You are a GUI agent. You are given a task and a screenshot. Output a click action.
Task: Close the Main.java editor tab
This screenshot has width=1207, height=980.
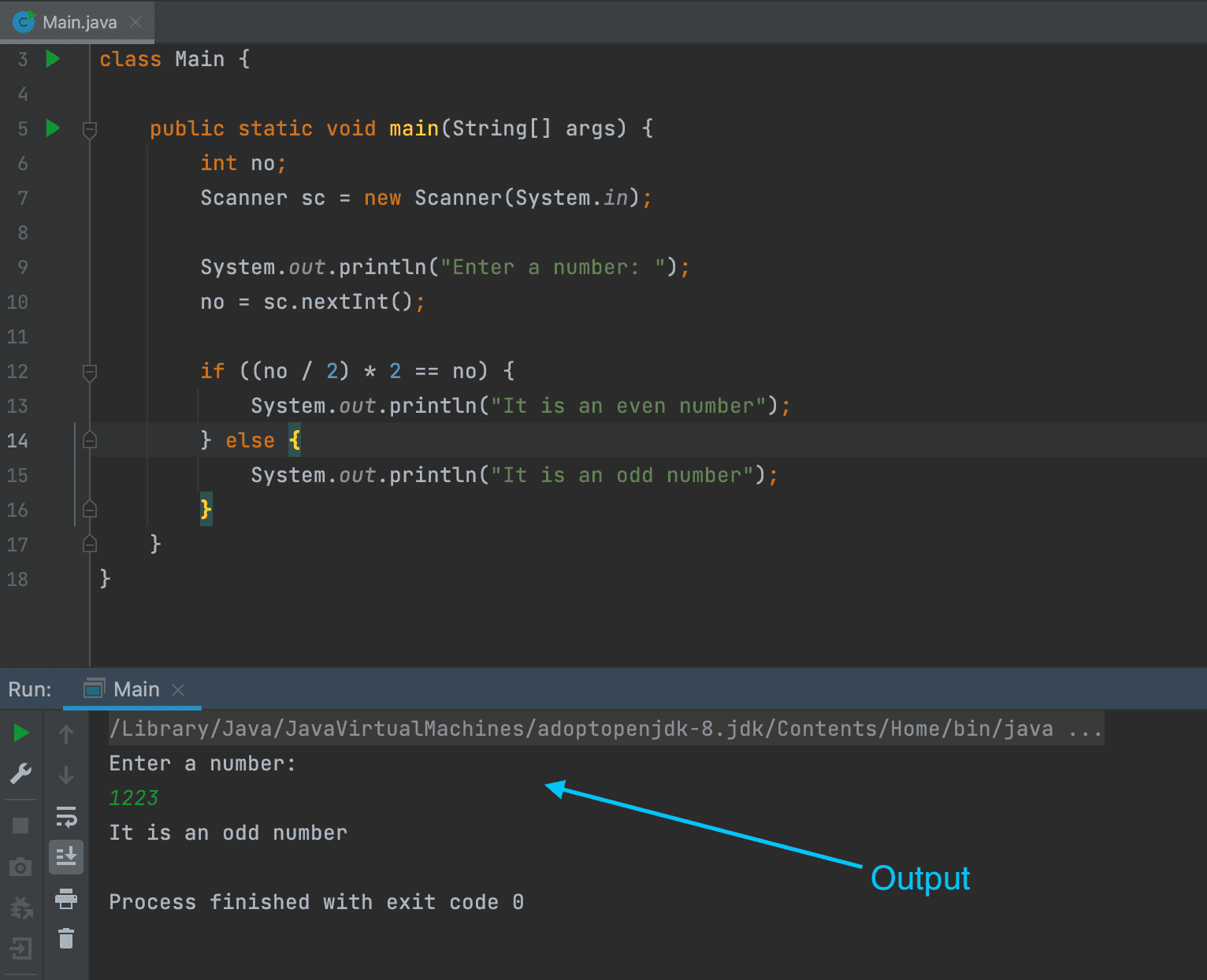134,22
